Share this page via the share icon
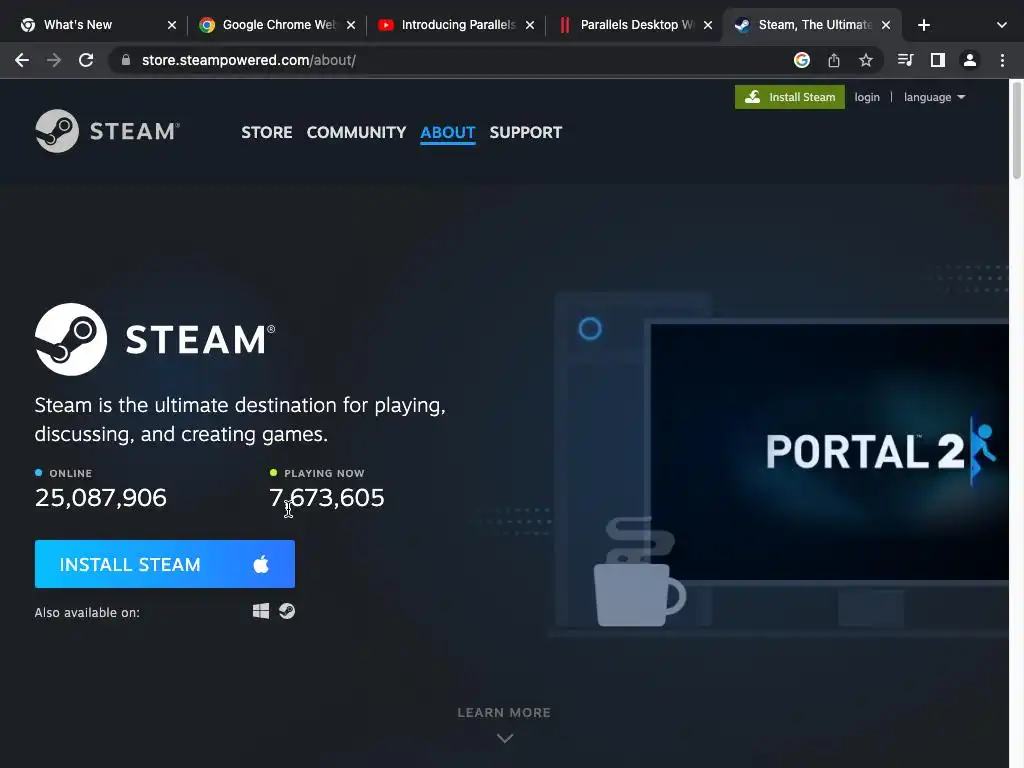 833,60
